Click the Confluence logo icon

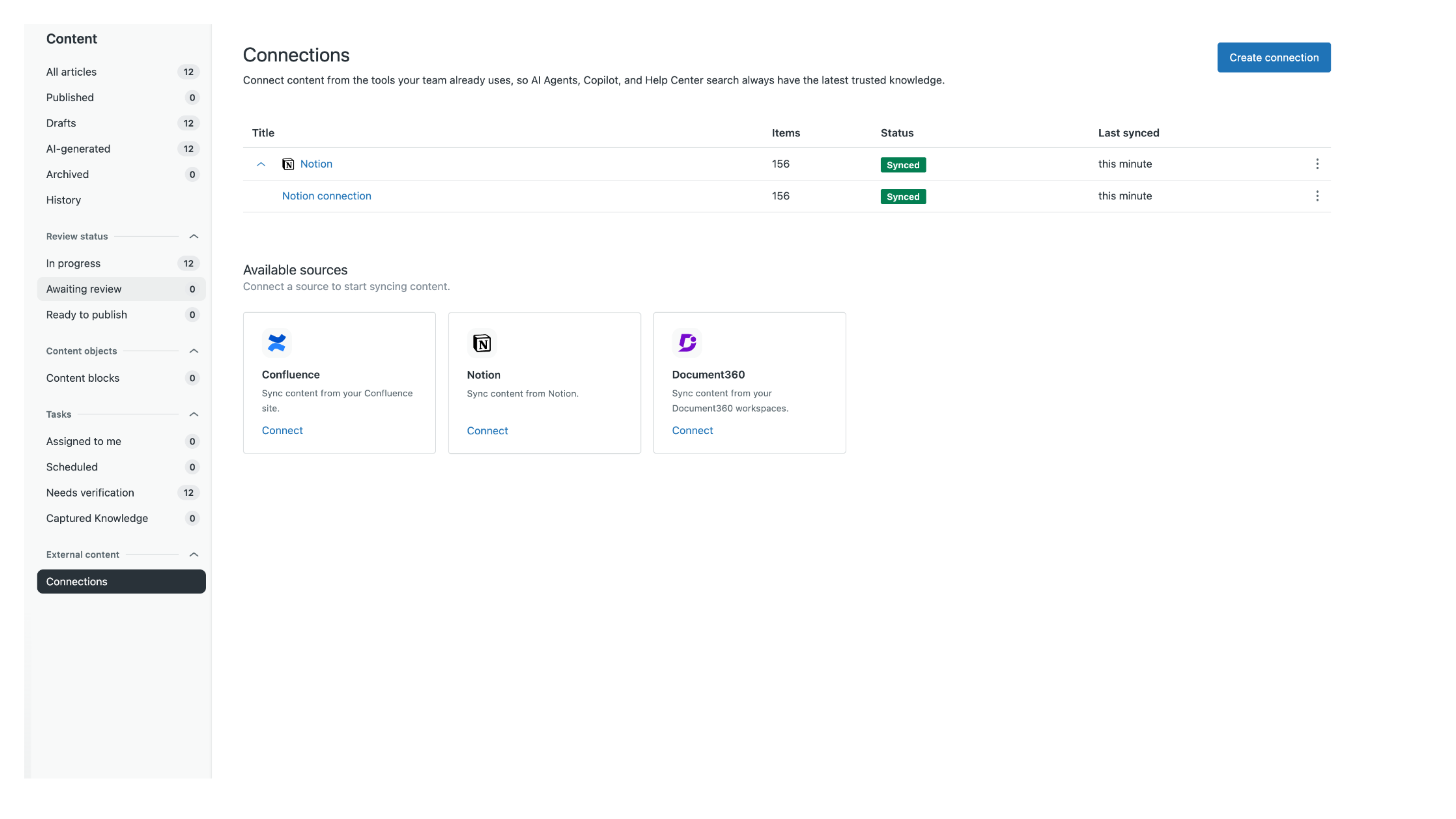point(276,342)
